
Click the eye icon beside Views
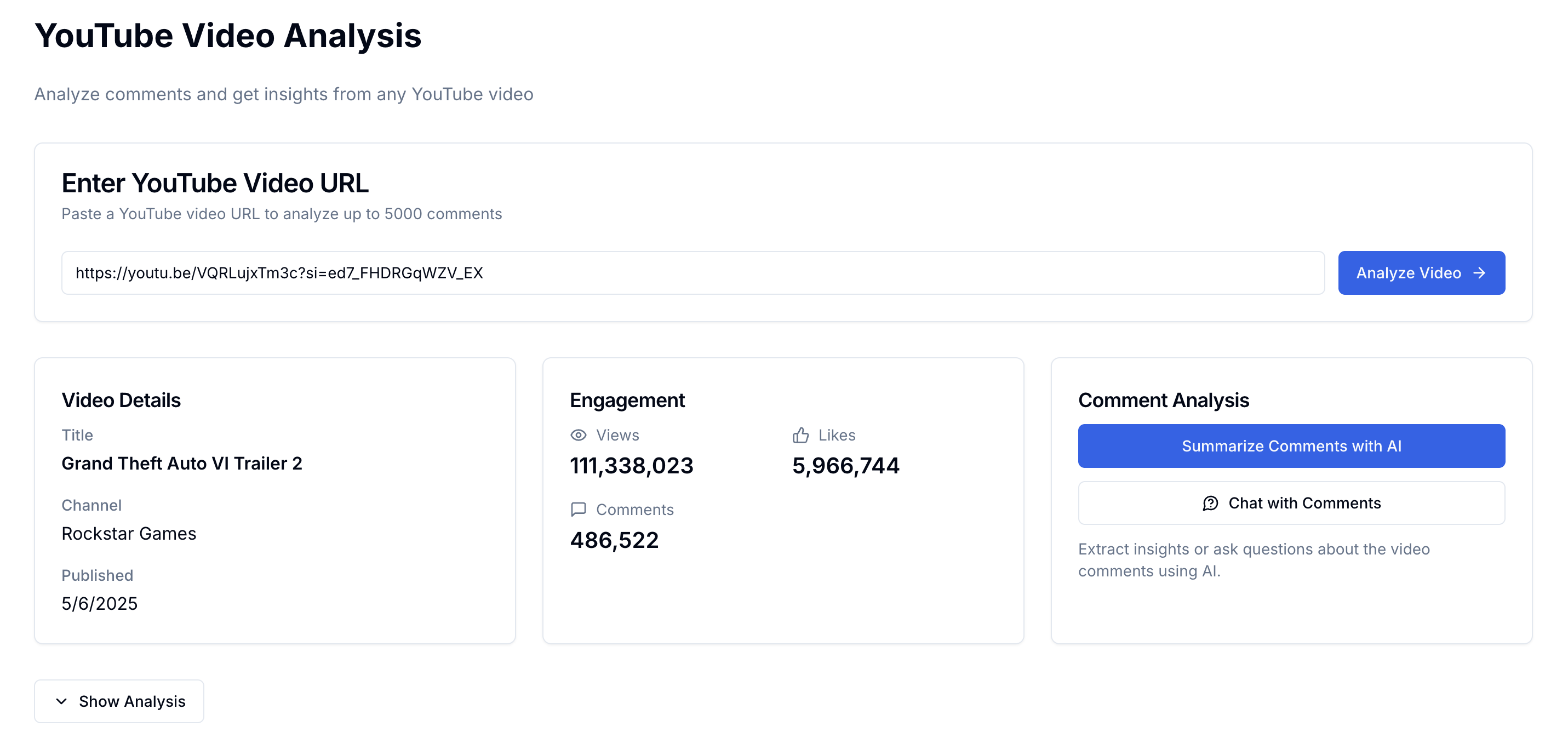pos(578,435)
